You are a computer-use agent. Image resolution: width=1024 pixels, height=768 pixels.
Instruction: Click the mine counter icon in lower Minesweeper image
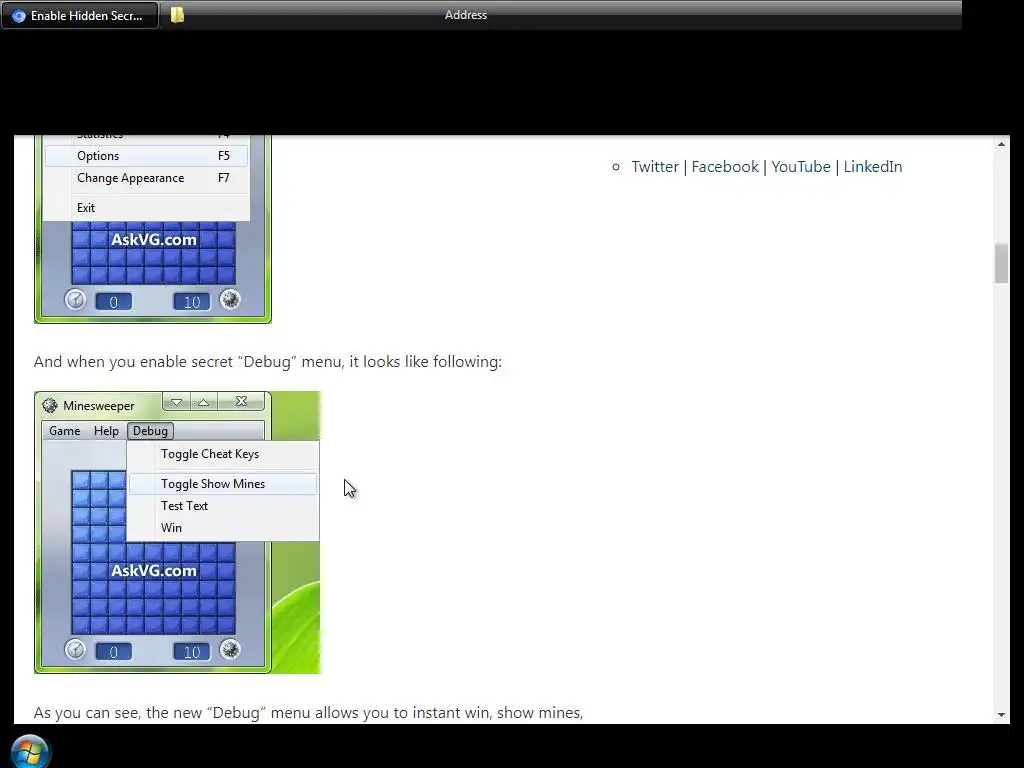coord(230,650)
